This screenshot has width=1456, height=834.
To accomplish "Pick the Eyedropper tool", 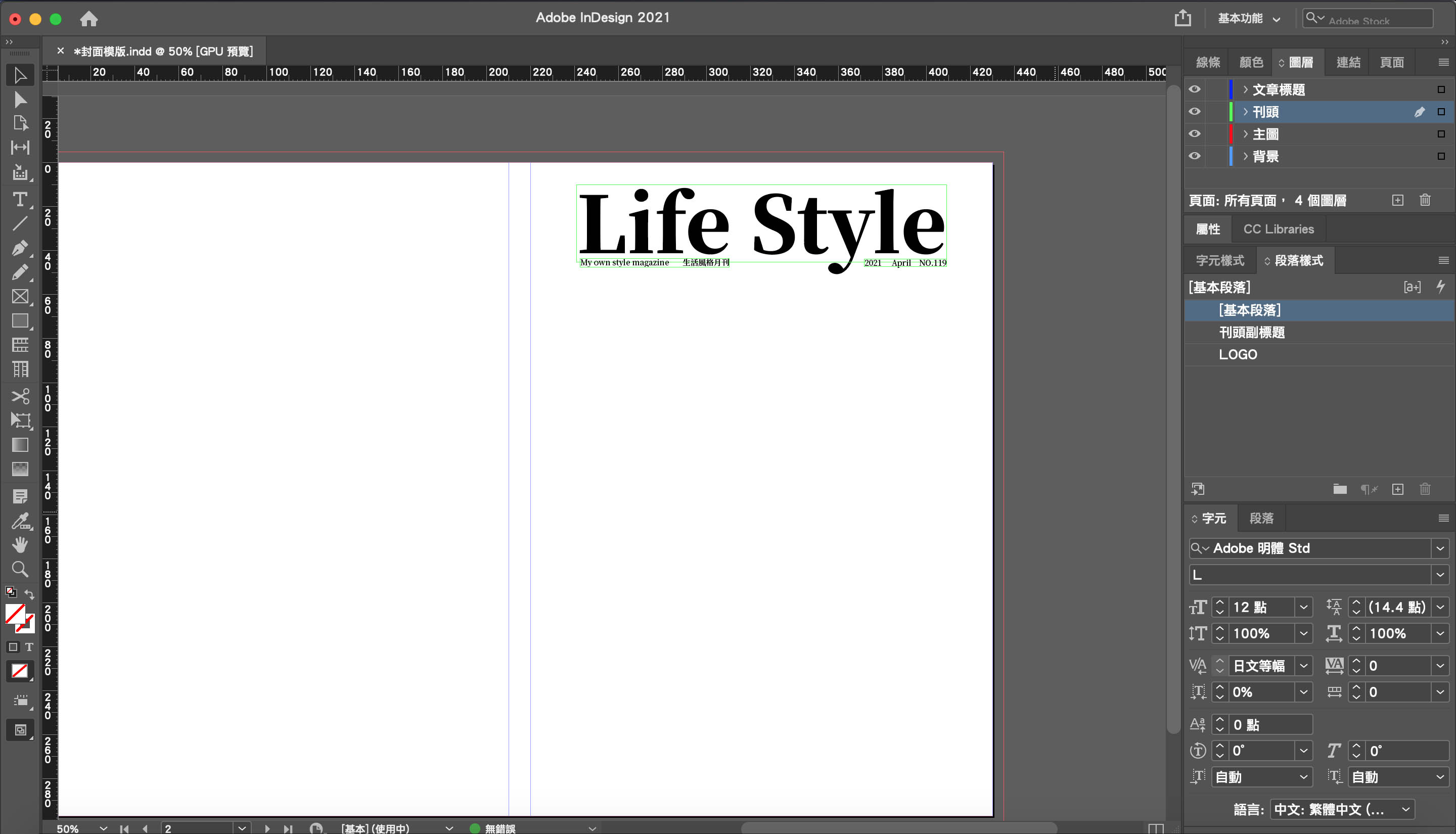I will (20, 521).
